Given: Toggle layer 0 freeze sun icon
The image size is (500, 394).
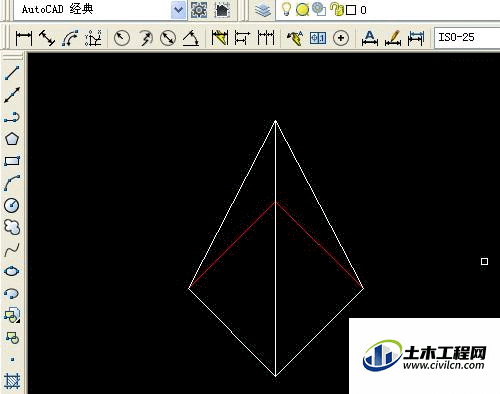Looking at the screenshot, I should 302,10.
